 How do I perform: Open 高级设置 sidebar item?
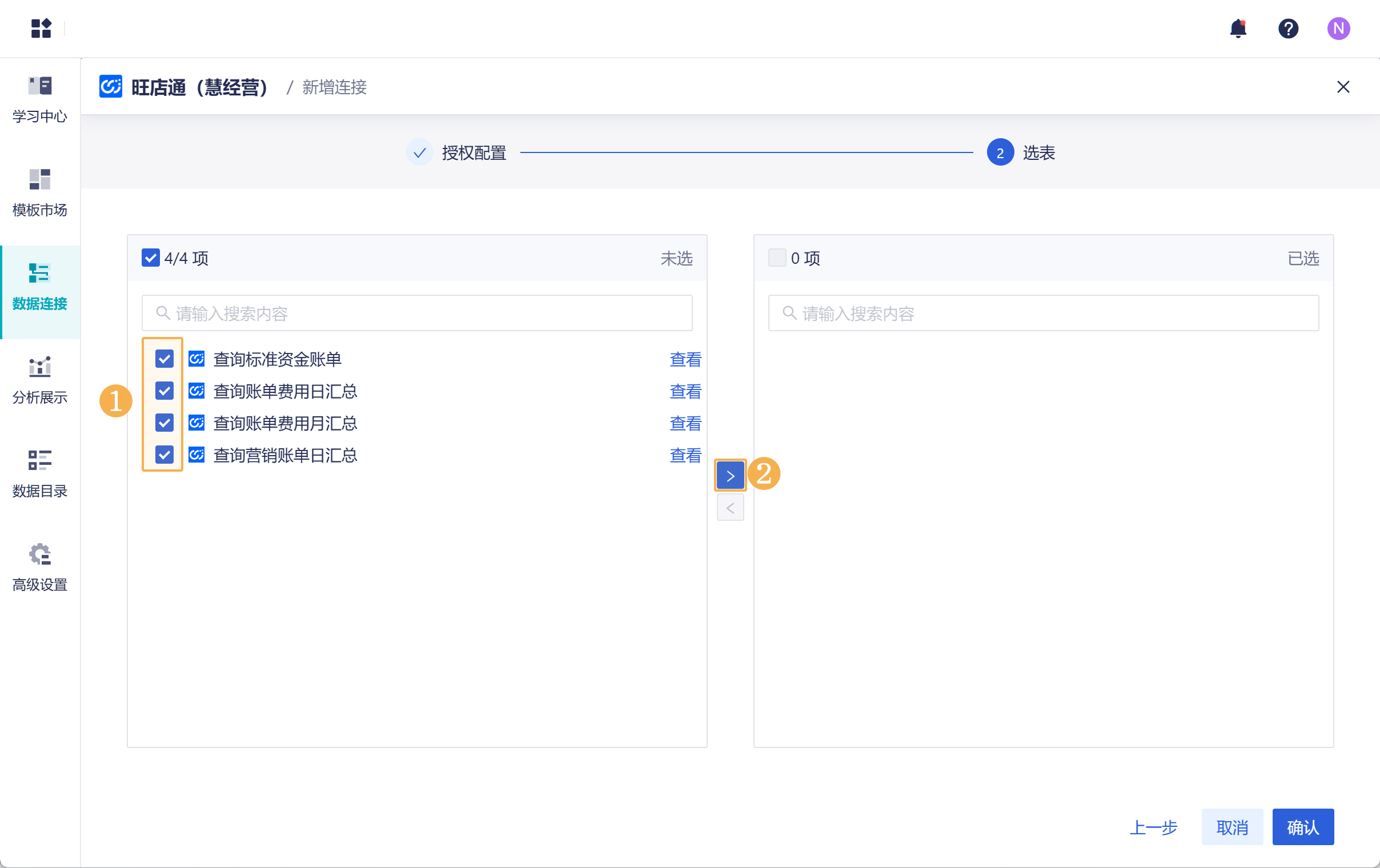coord(39,568)
